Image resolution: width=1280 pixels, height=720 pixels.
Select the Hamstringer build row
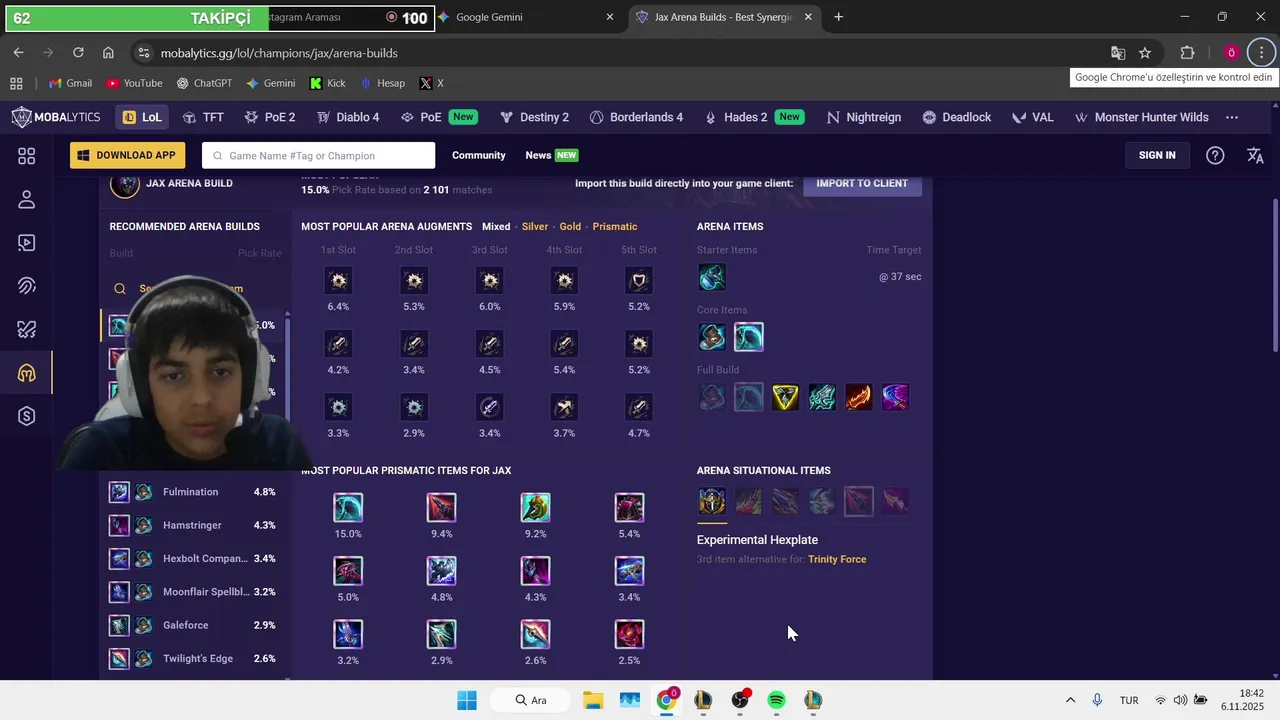(x=192, y=525)
